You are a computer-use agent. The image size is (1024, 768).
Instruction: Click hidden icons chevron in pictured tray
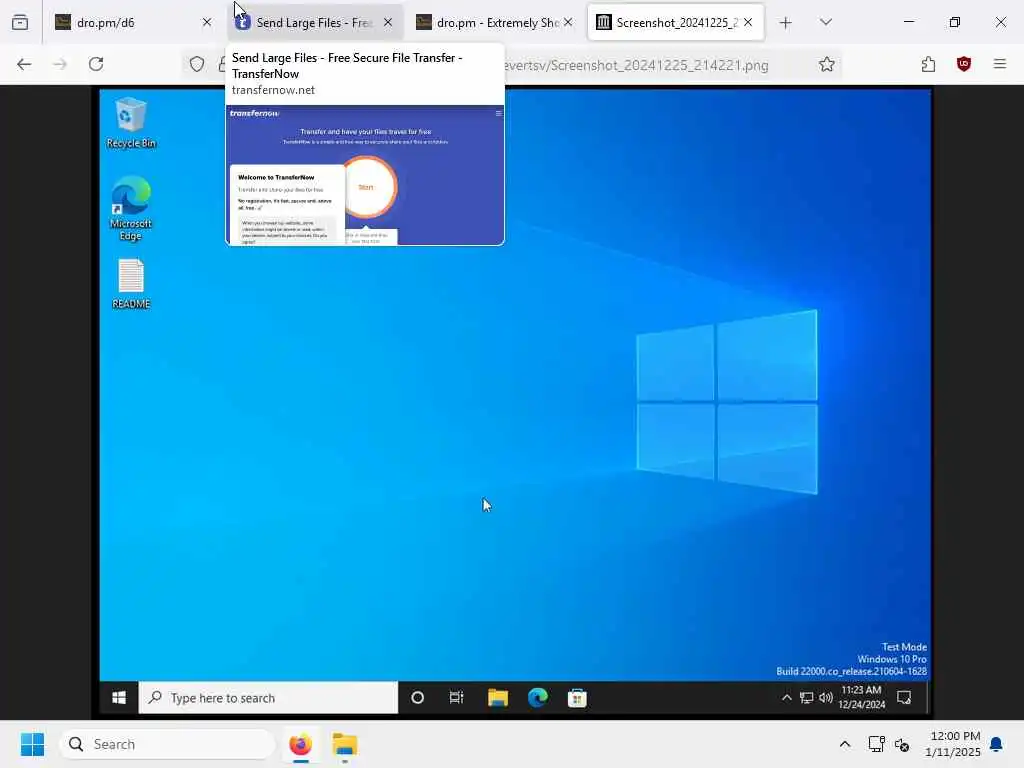787,698
